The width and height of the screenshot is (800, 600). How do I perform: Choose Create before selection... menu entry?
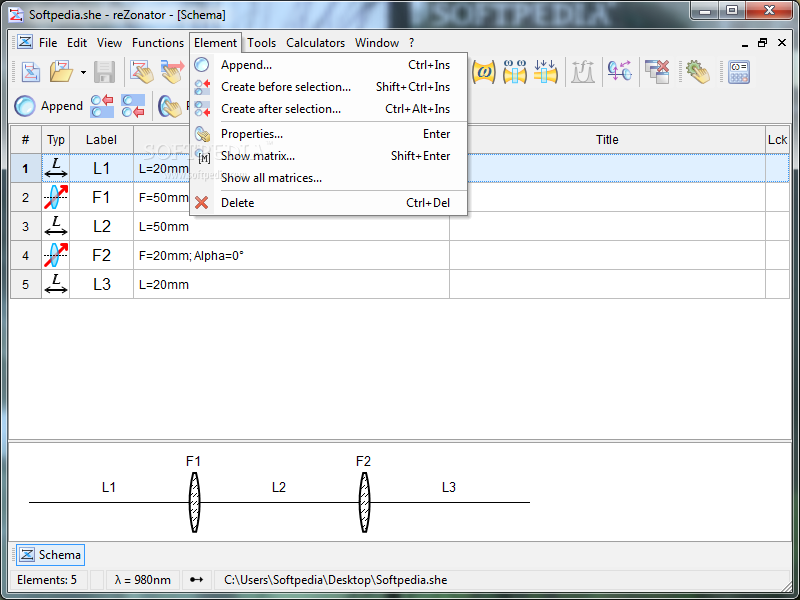[x=329, y=87]
